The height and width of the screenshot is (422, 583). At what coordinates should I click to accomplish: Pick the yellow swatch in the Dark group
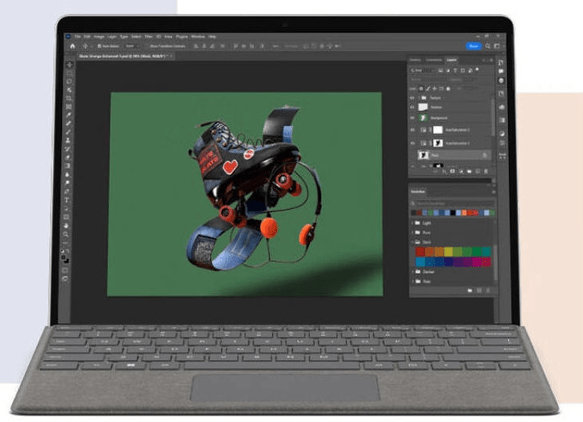tap(448, 252)
